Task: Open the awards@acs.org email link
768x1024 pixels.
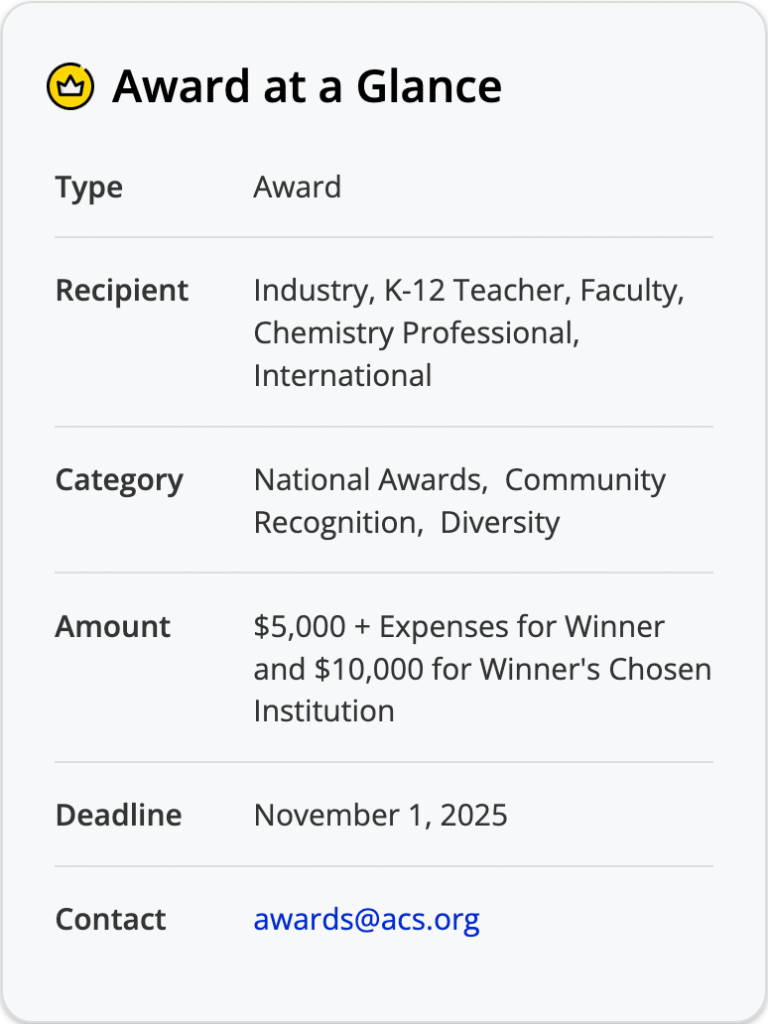Action: tap(366, 919)
